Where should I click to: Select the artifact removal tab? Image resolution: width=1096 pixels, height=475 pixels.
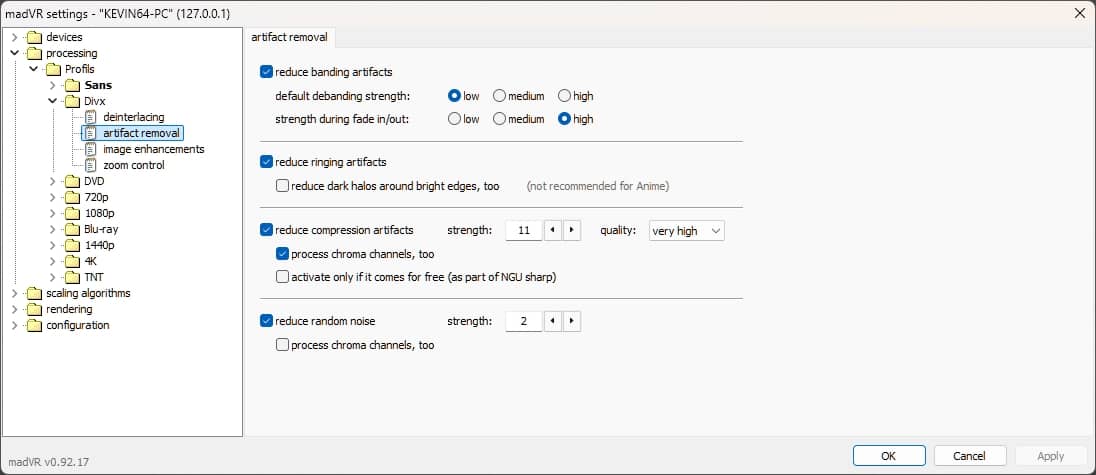(289, 37)
